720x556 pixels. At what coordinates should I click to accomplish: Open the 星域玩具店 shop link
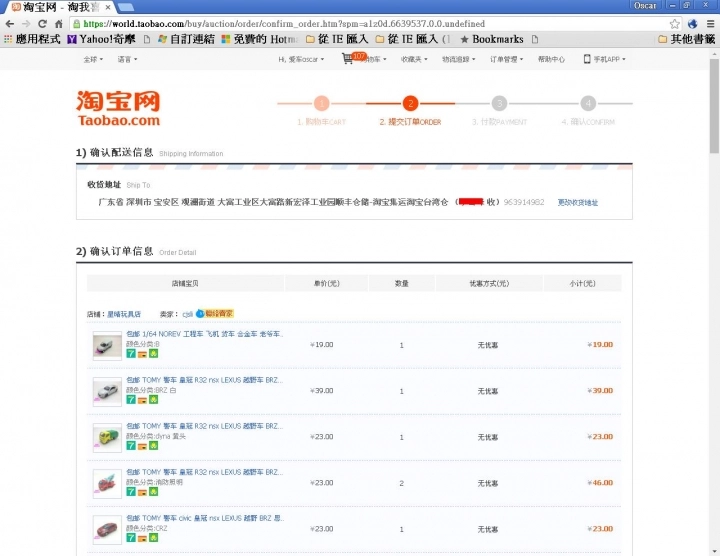[x=124, y=314]
